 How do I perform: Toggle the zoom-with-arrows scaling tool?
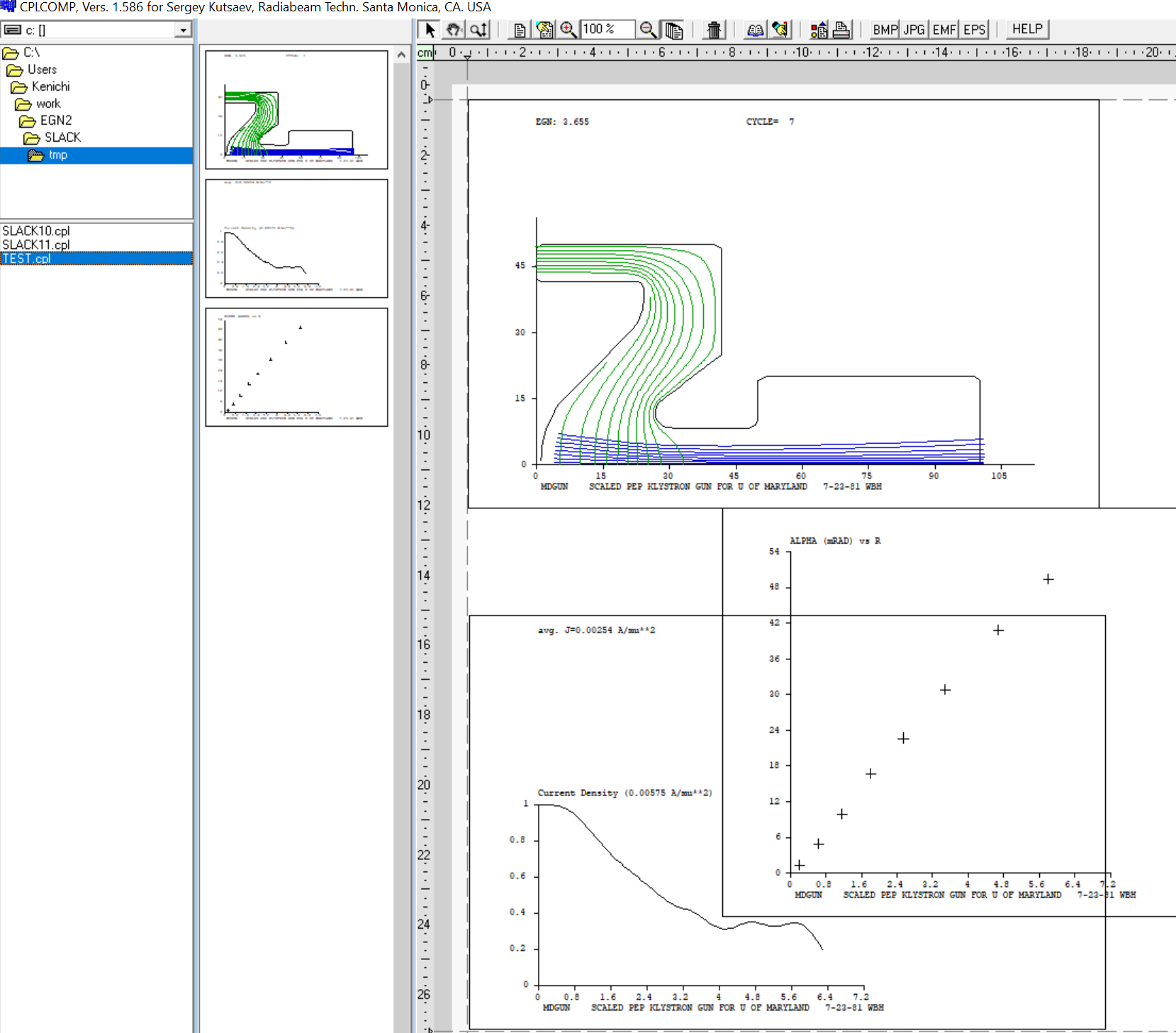click(x=479, y=30)
